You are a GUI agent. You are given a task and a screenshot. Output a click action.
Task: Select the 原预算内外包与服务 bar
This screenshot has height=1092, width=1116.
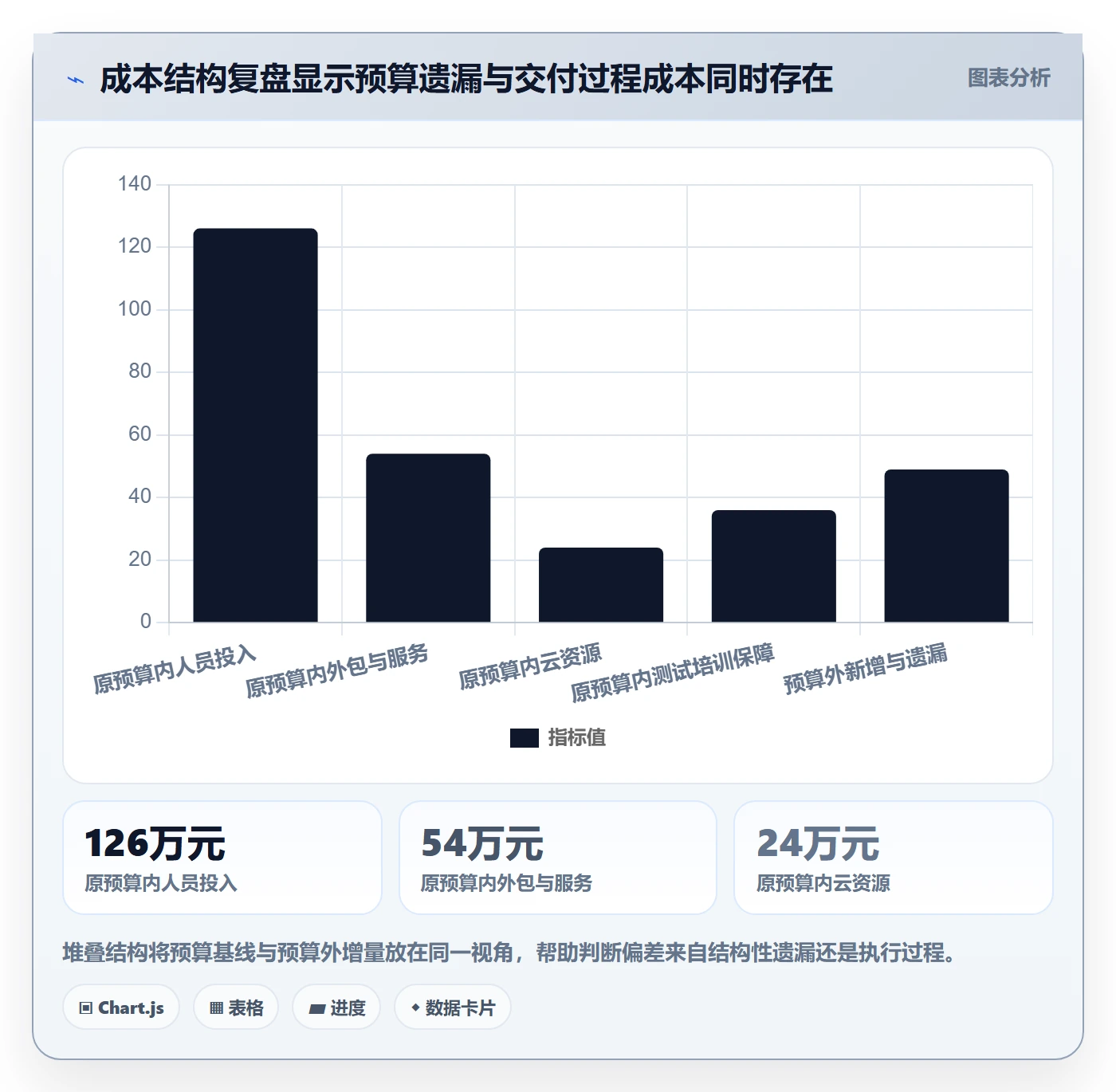click(x=428, y=538)
